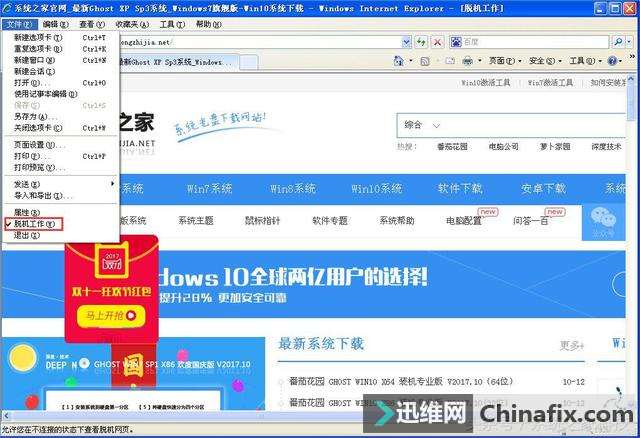This screenshot has width=640, height=438.
Task: Click the 更多+ link beside 最新系统下载
Action: point(571,346)
